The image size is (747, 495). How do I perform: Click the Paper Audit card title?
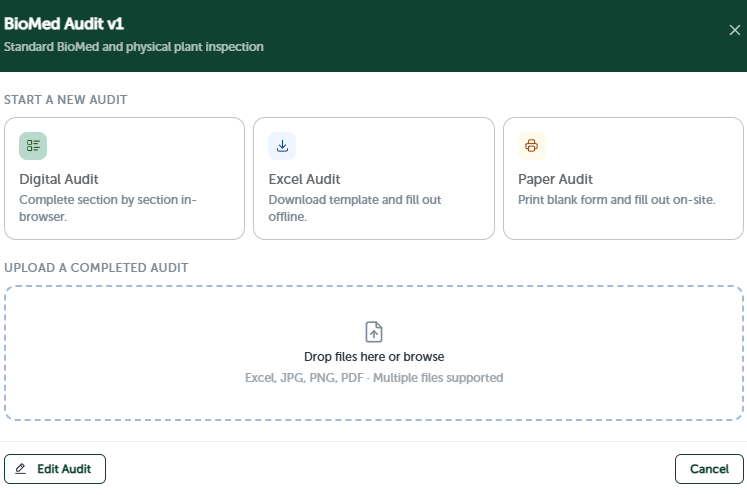click(555, 179)
